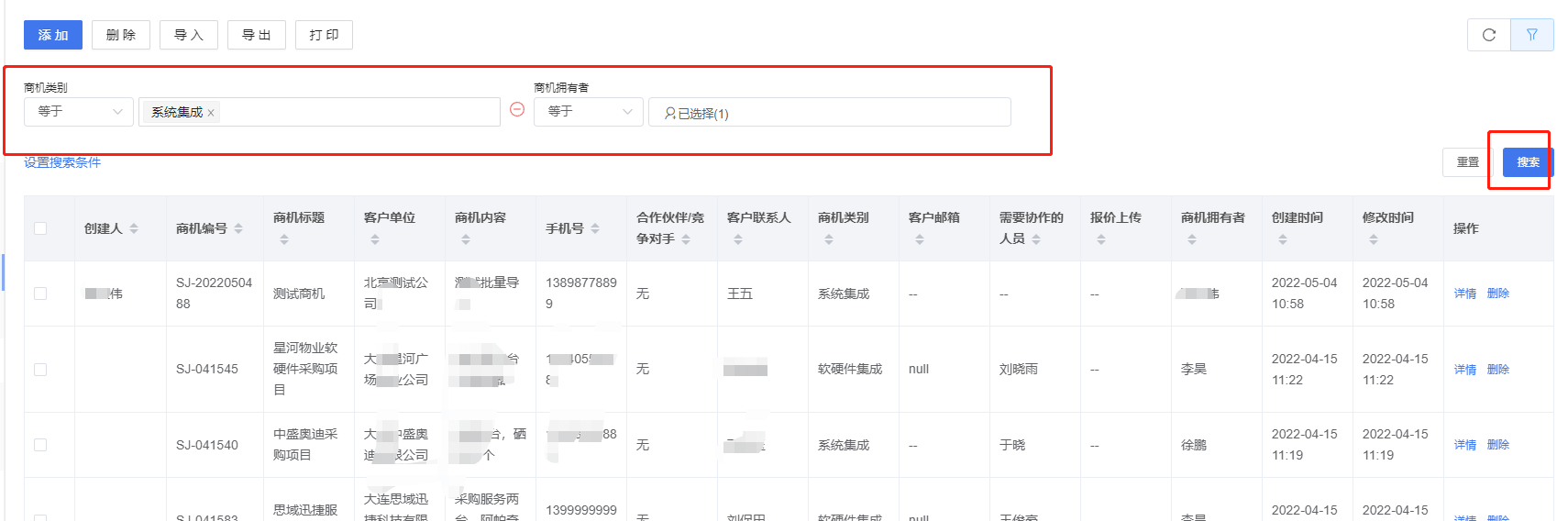Screen dimensions: 1568x521
Task: Sort by 商机编号 column arrows
Action: 238,228
